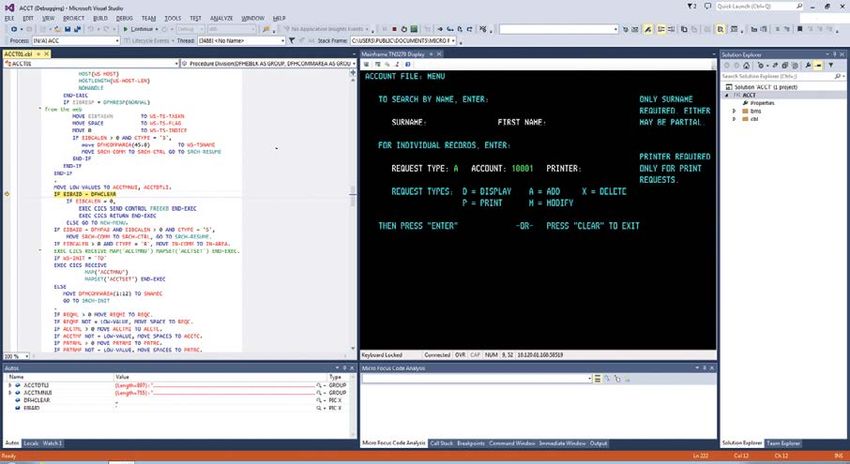
Task: Click the Search Solution Explorer field
Action: pos(783,76)
